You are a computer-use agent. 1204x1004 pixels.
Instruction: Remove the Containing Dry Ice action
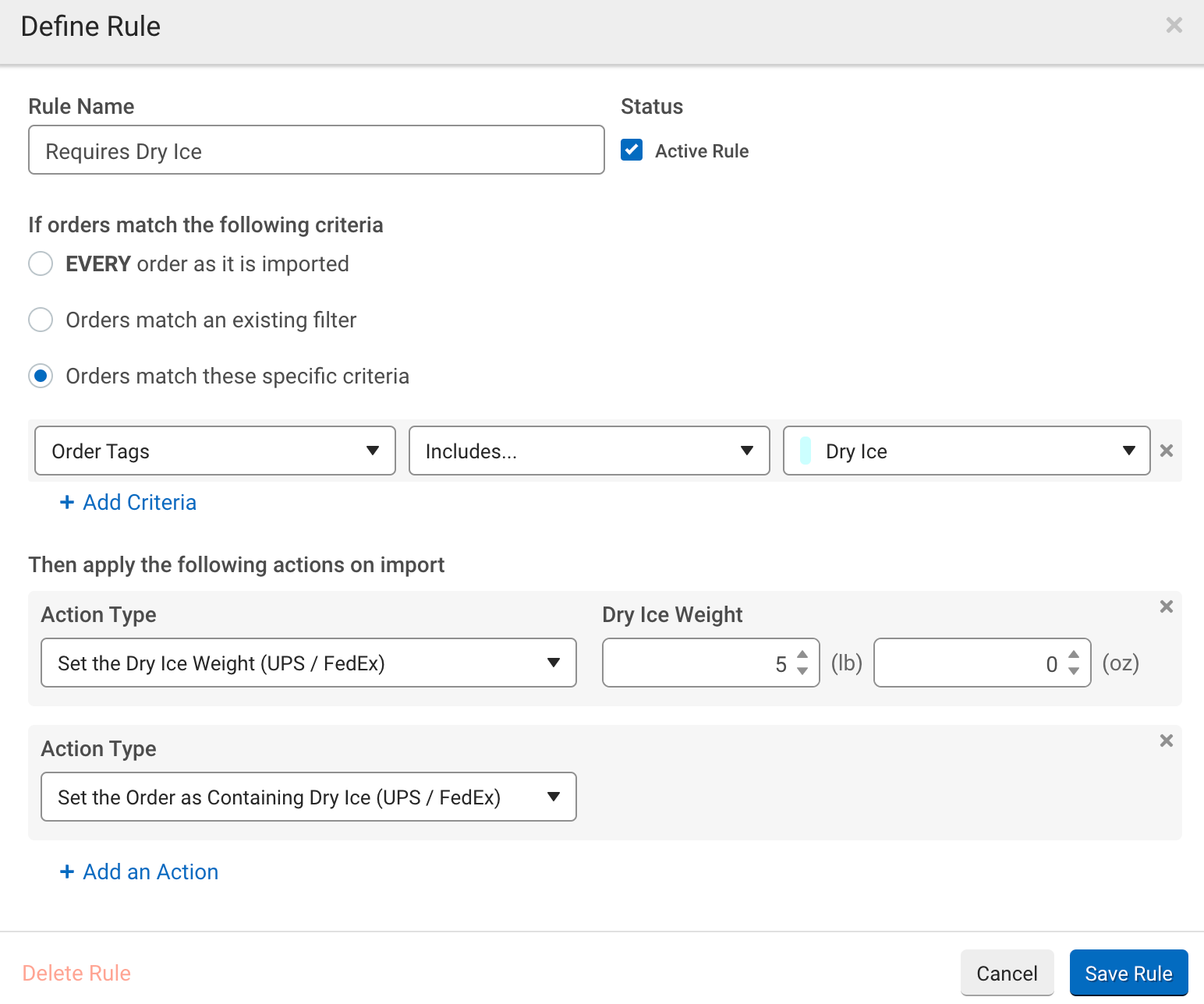tap(1167, 741)
